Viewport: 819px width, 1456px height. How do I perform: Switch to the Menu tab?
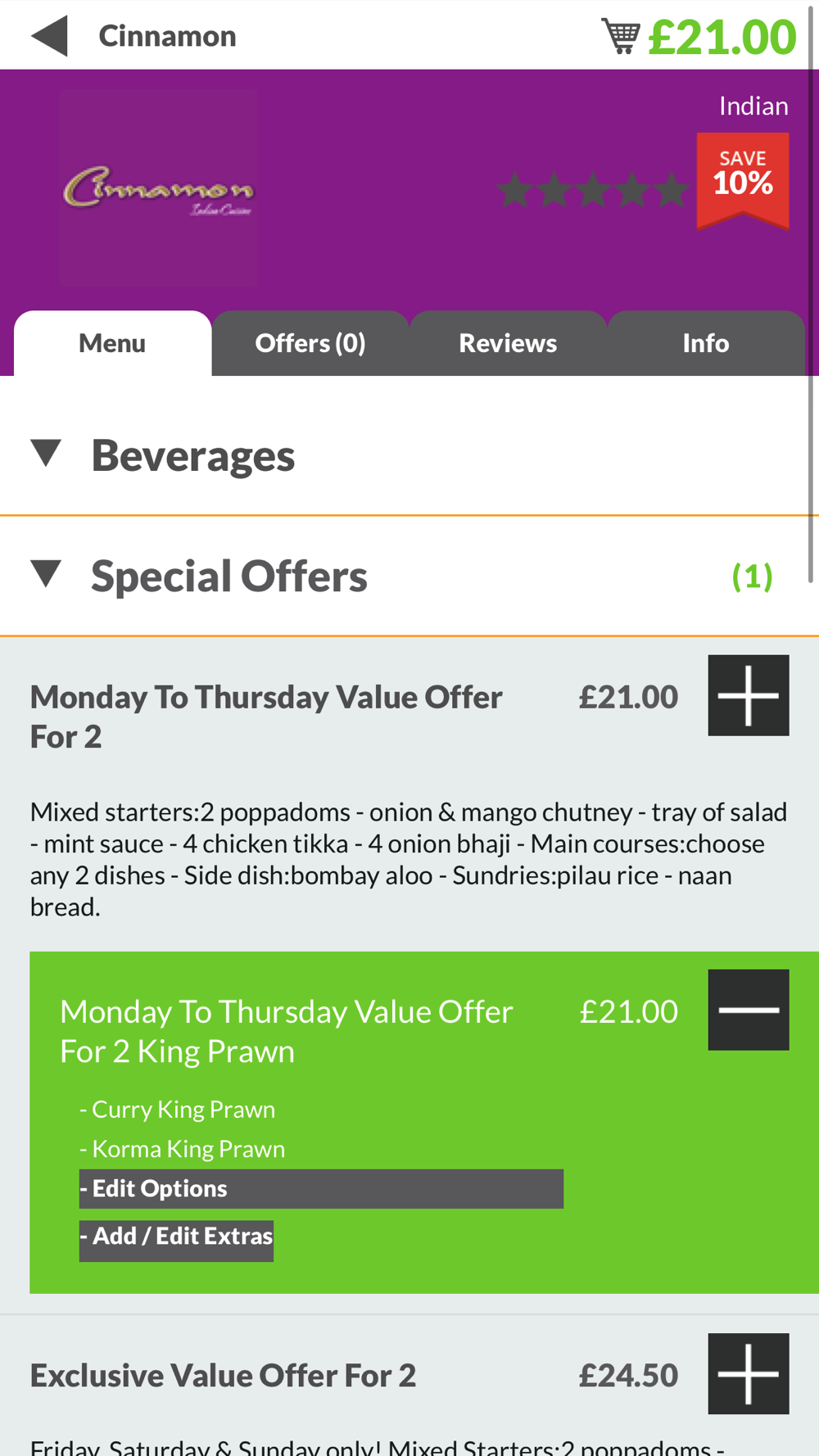pos(112,343)
